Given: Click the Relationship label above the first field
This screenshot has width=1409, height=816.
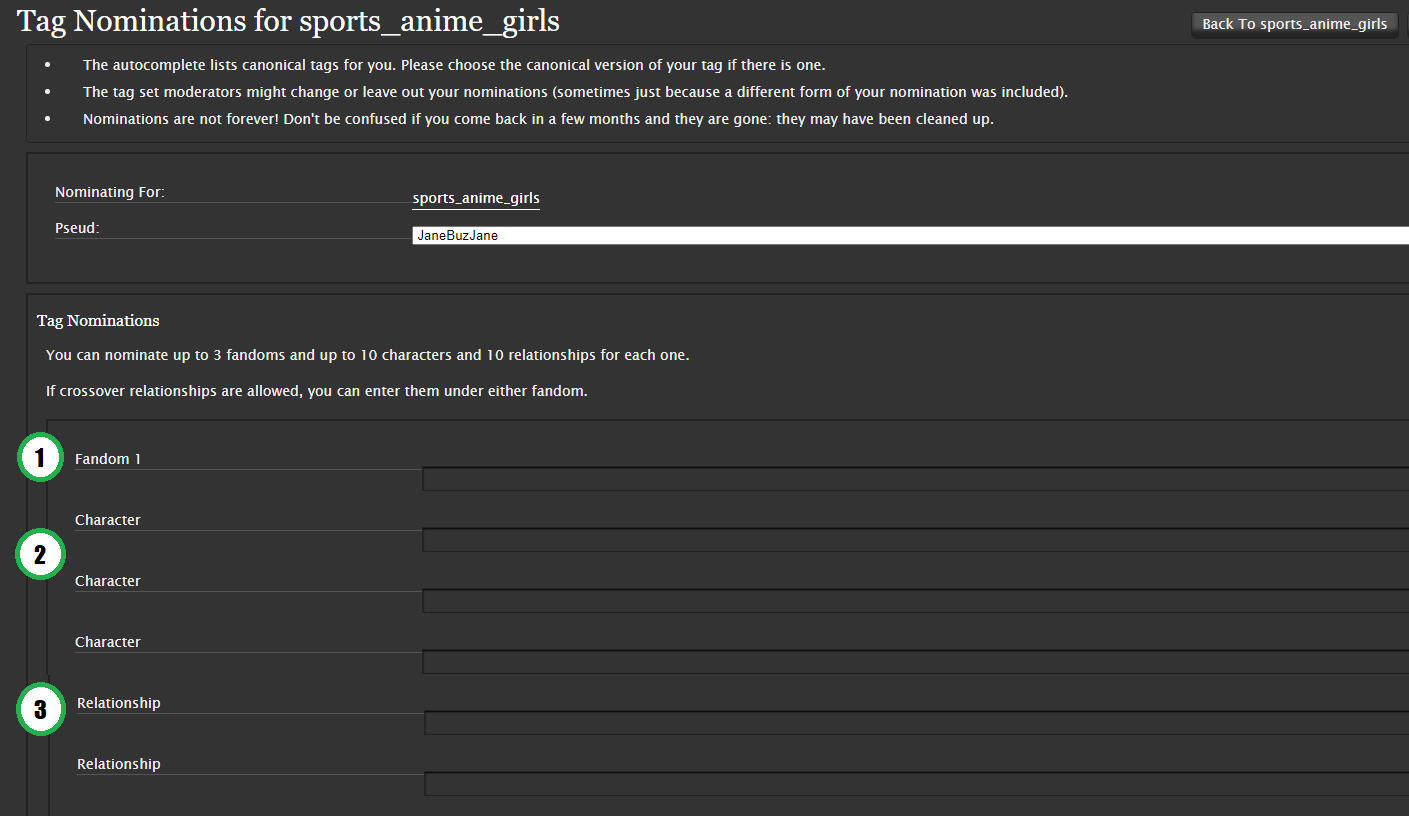Looking at the screenshot, I should tap(118, 702).
